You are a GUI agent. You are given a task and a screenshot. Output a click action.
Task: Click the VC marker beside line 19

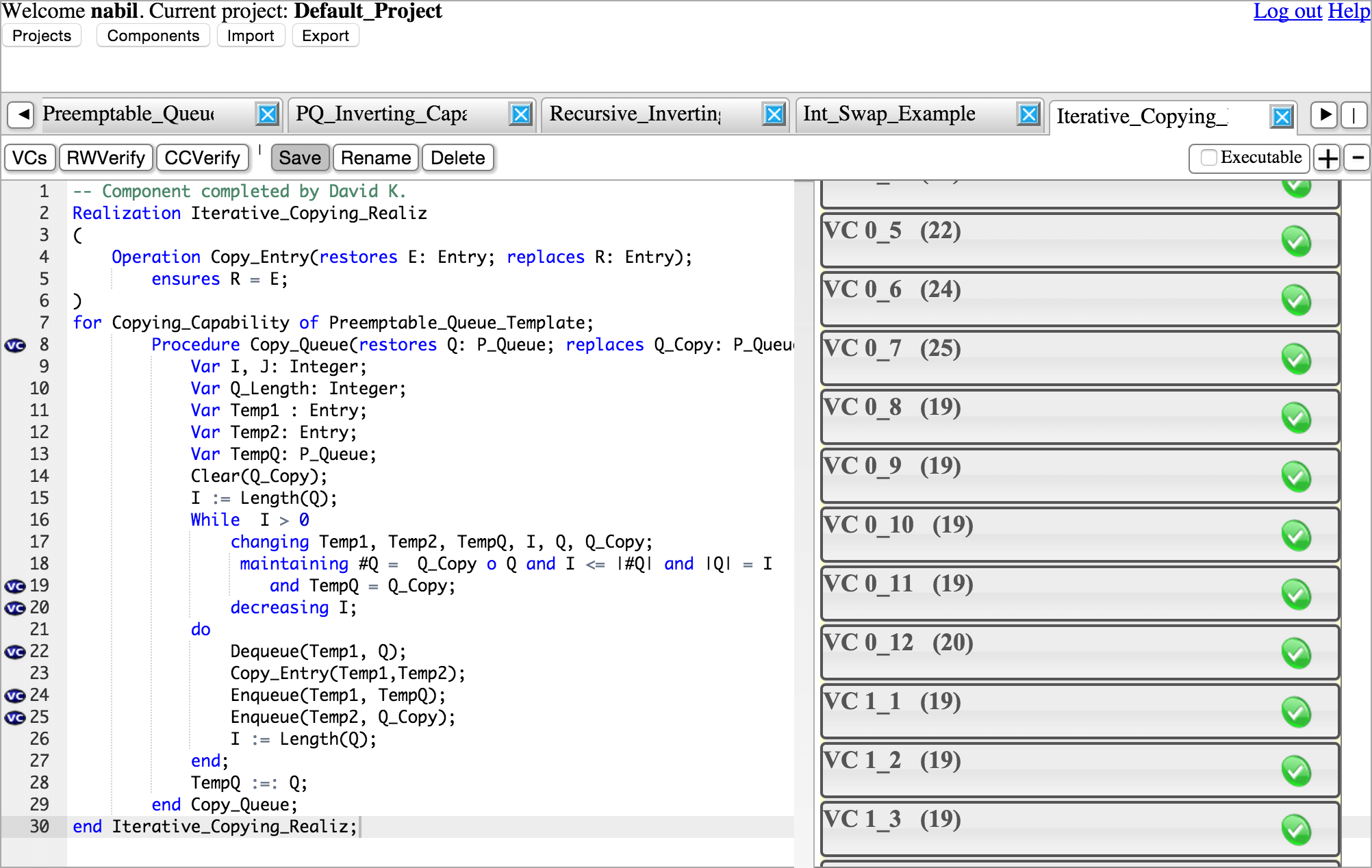(15, 586)
